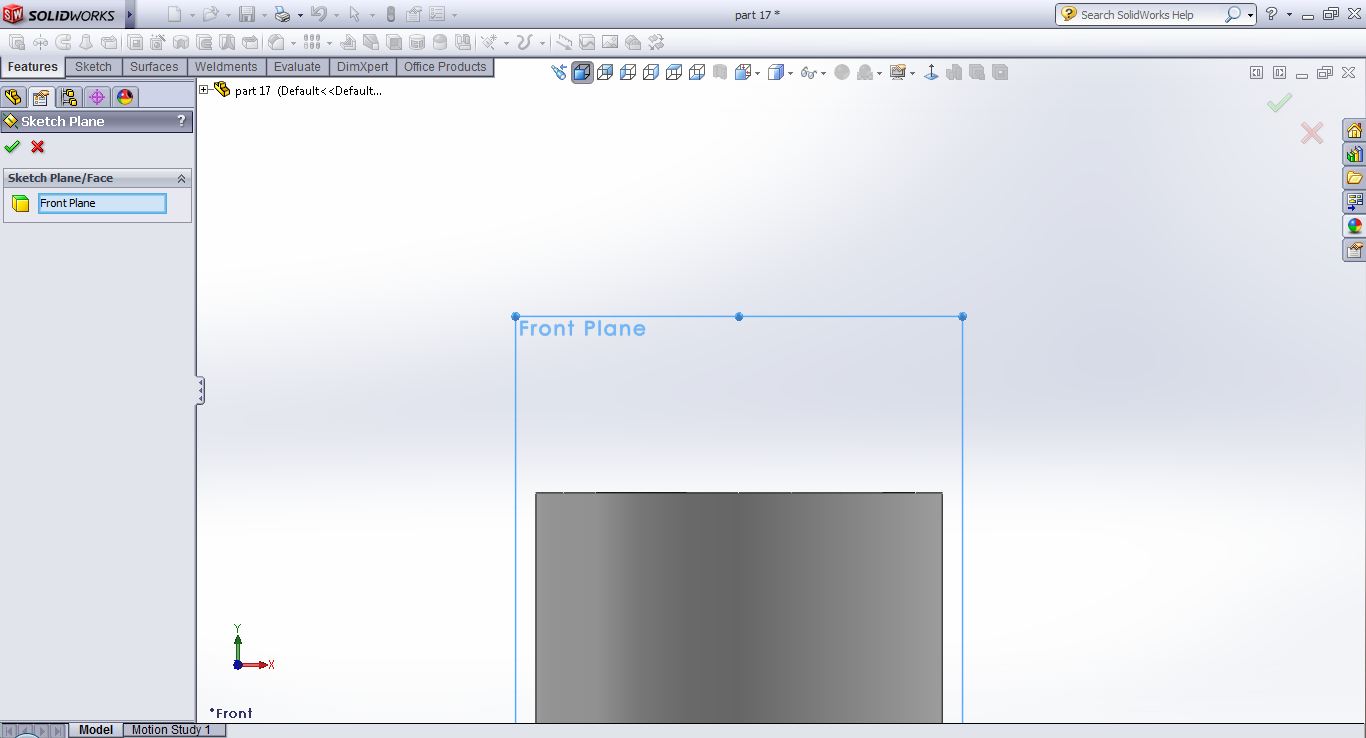The image size is (1366, 738).
Task: Collapse the Sketch Plane/Face section chevron
Action: tap(181, 178)
